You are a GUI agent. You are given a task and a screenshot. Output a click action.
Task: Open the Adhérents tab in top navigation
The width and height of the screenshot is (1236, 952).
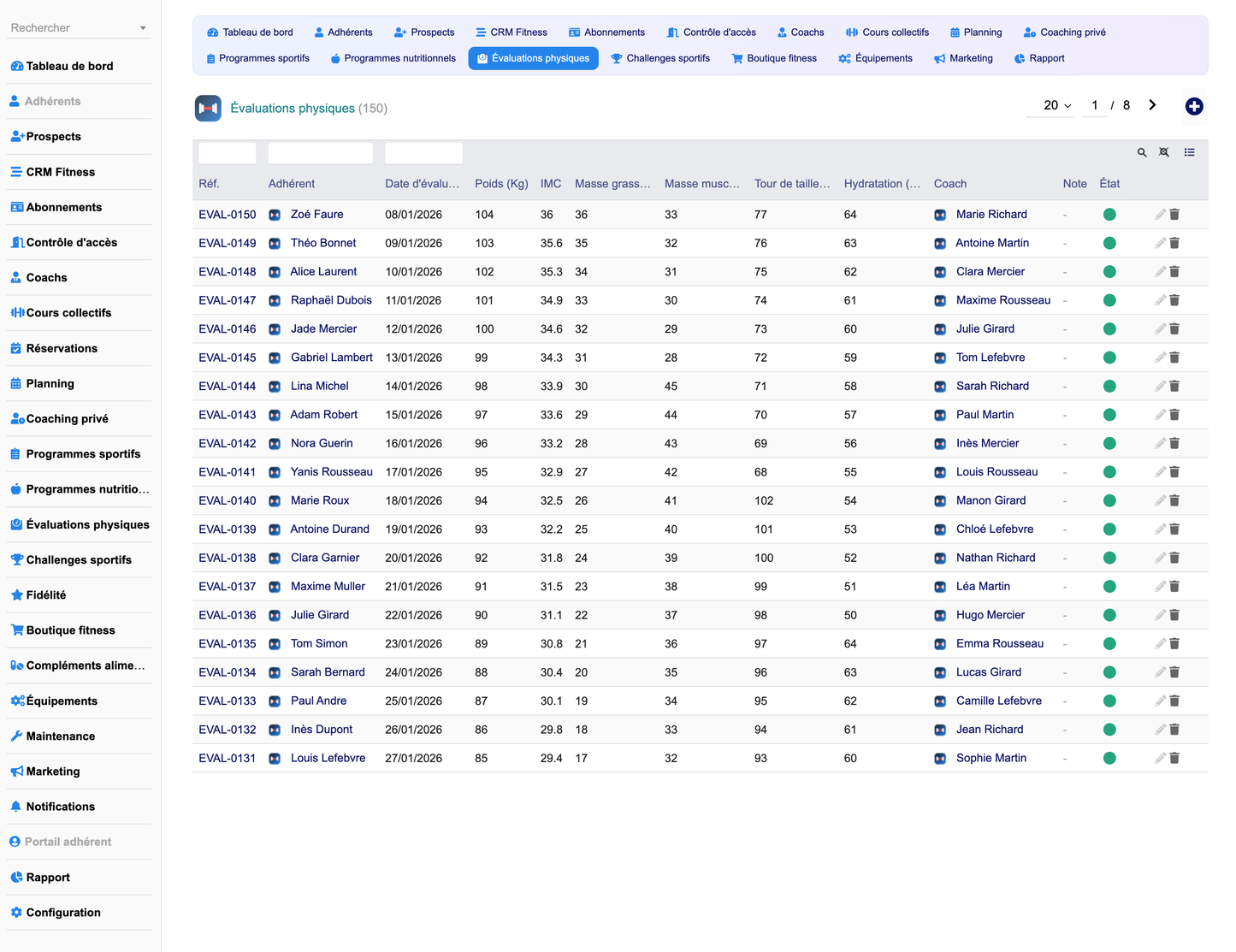pyautogui.click(x=343, y=33)
